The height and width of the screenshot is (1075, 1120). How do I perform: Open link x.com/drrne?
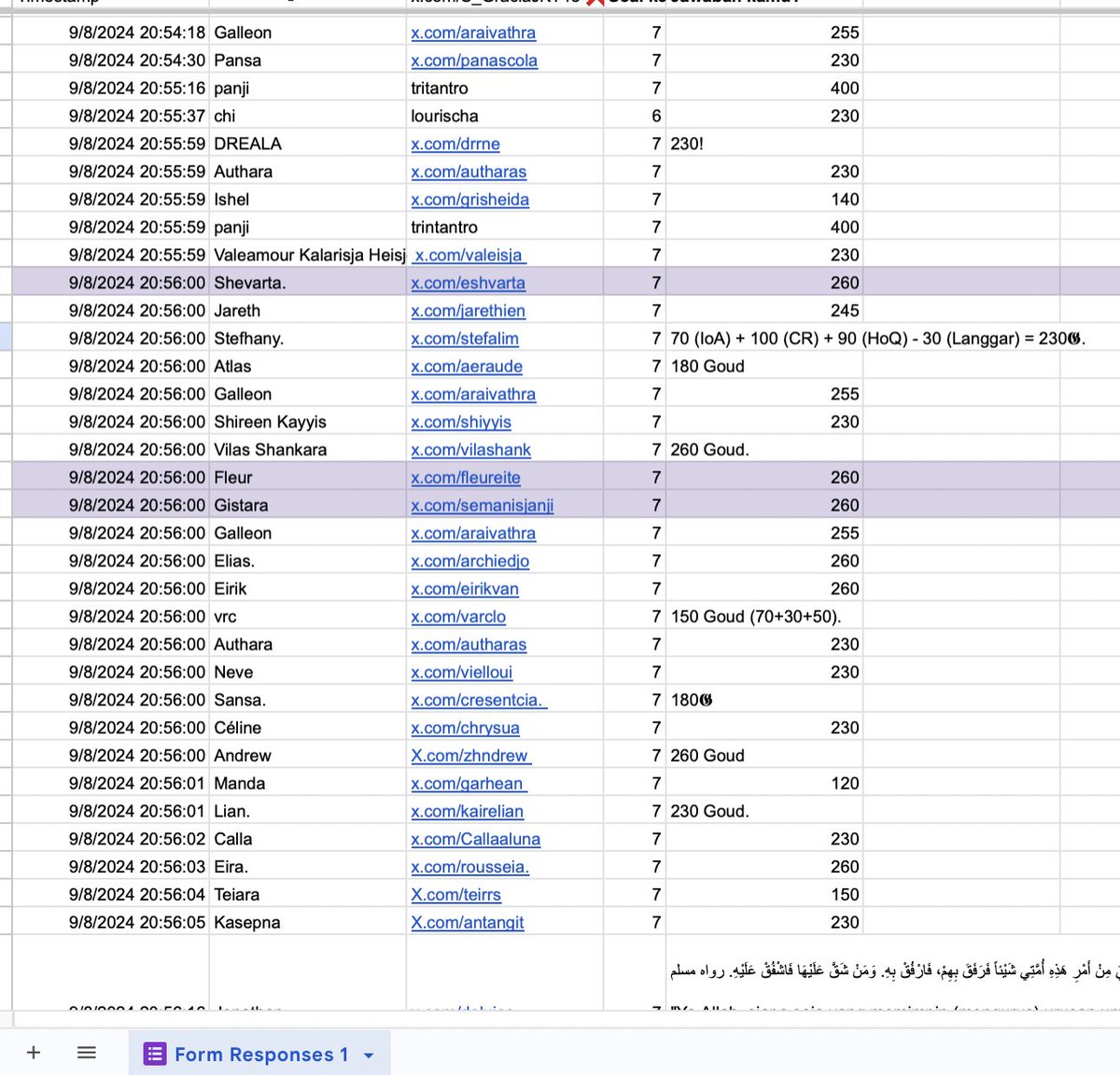455,144
